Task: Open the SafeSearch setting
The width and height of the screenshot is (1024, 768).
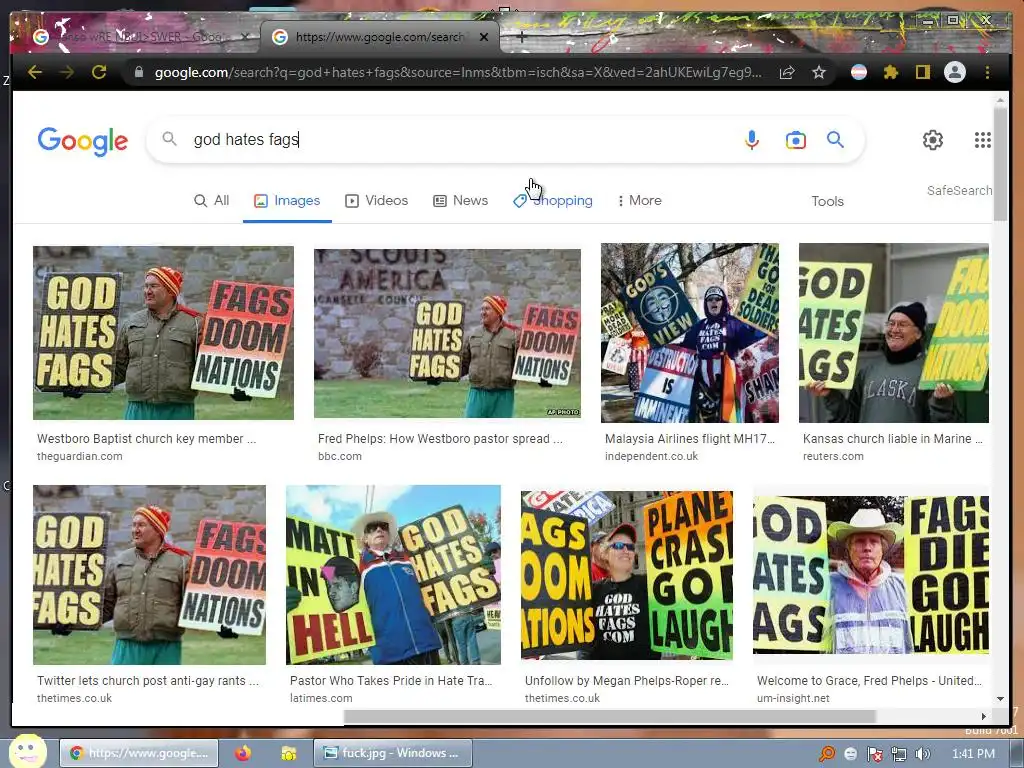Action: (959, 191)
